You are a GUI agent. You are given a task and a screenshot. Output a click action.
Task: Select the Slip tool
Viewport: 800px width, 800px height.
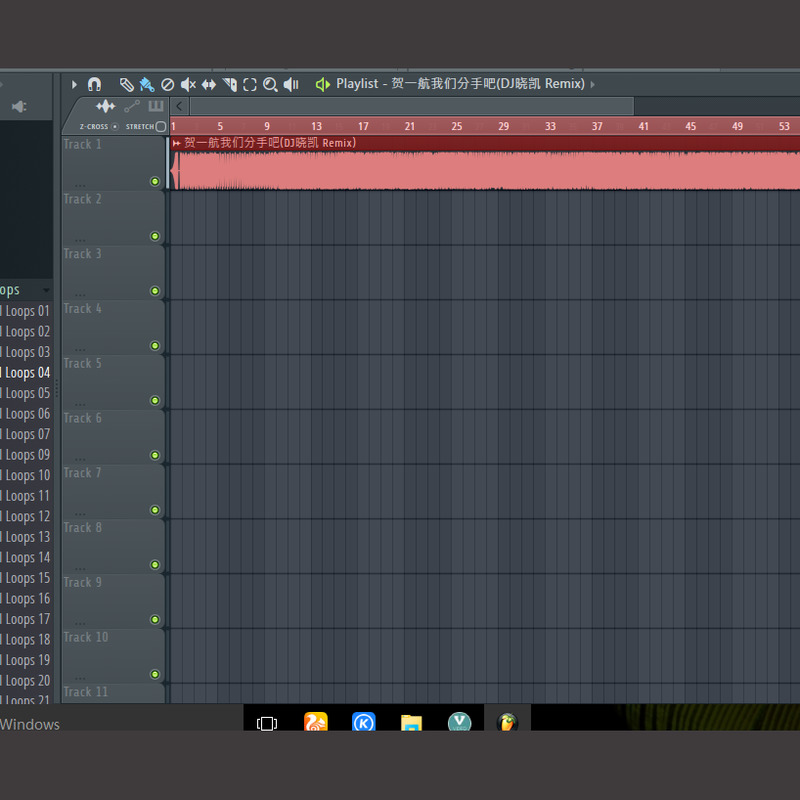point(209,85)
